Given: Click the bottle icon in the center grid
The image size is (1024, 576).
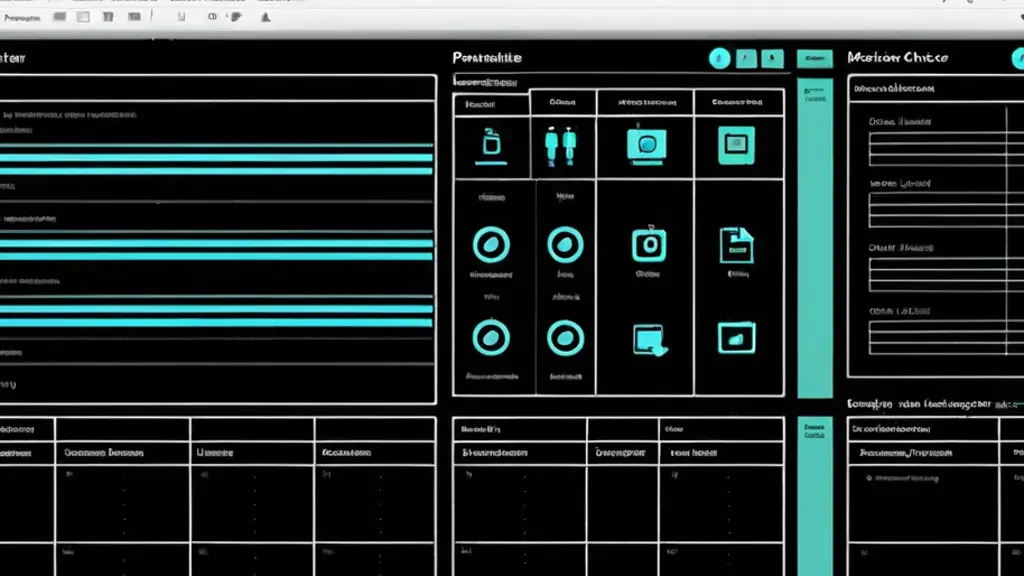Looking at the screenshot, I should pyautogui.click(x=491, y=145).
